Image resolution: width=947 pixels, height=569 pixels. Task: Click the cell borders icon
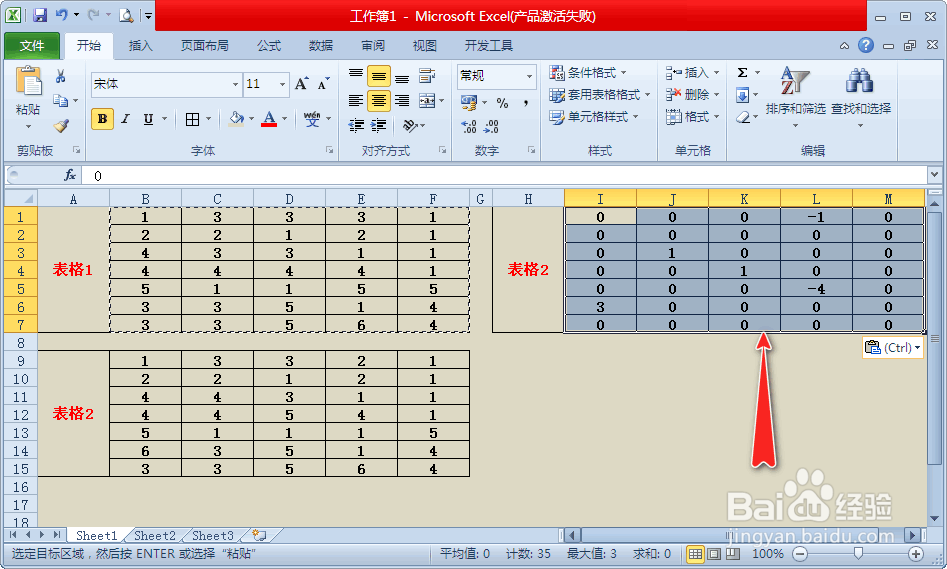[192, 120]
